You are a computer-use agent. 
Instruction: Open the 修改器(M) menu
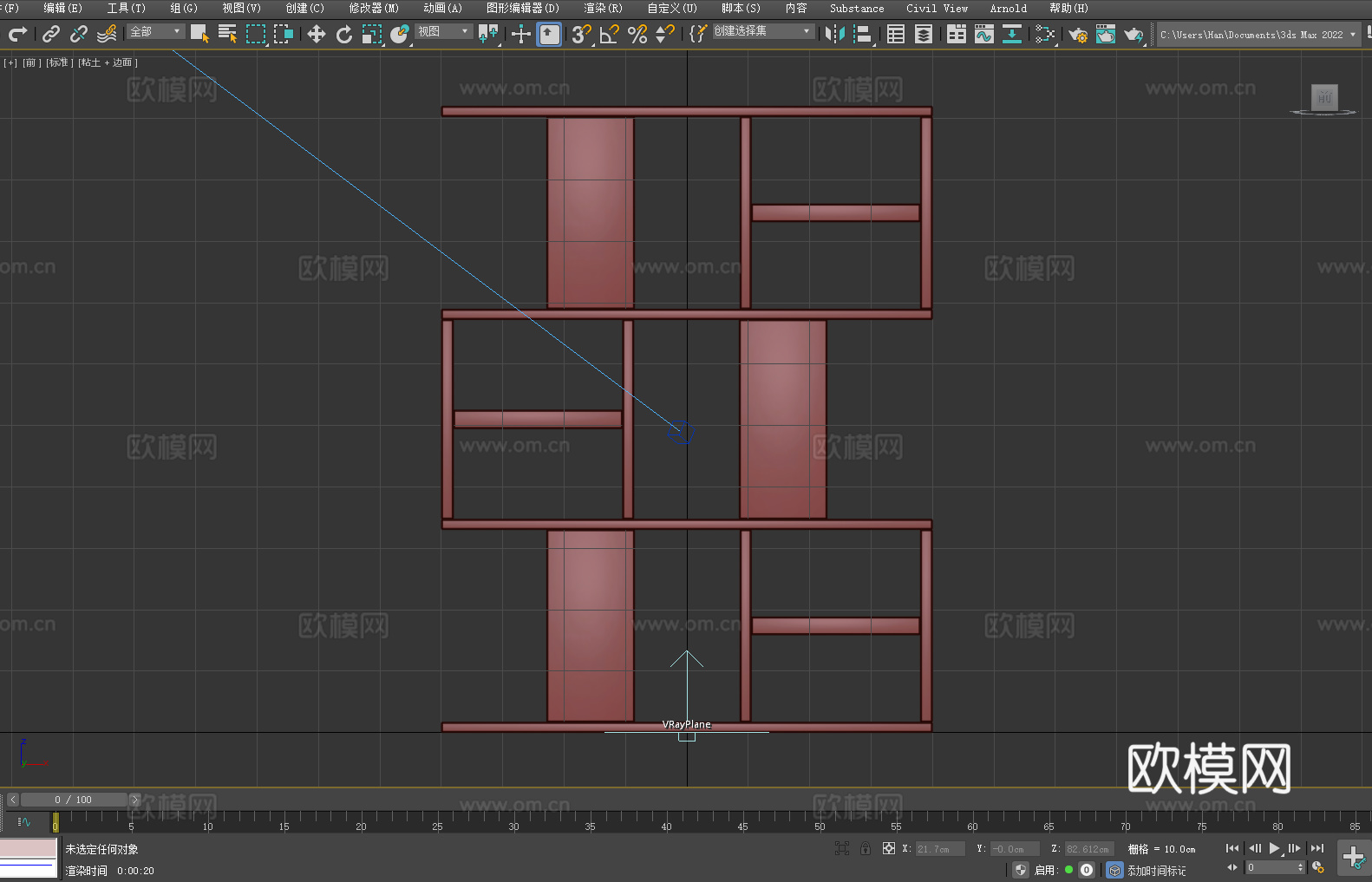[x=374, y=8]
